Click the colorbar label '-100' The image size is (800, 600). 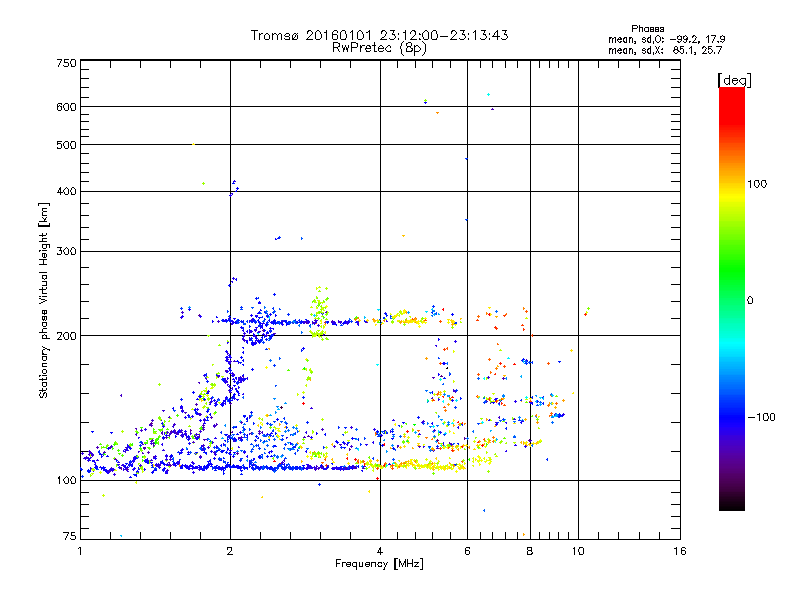click(761, 417)
